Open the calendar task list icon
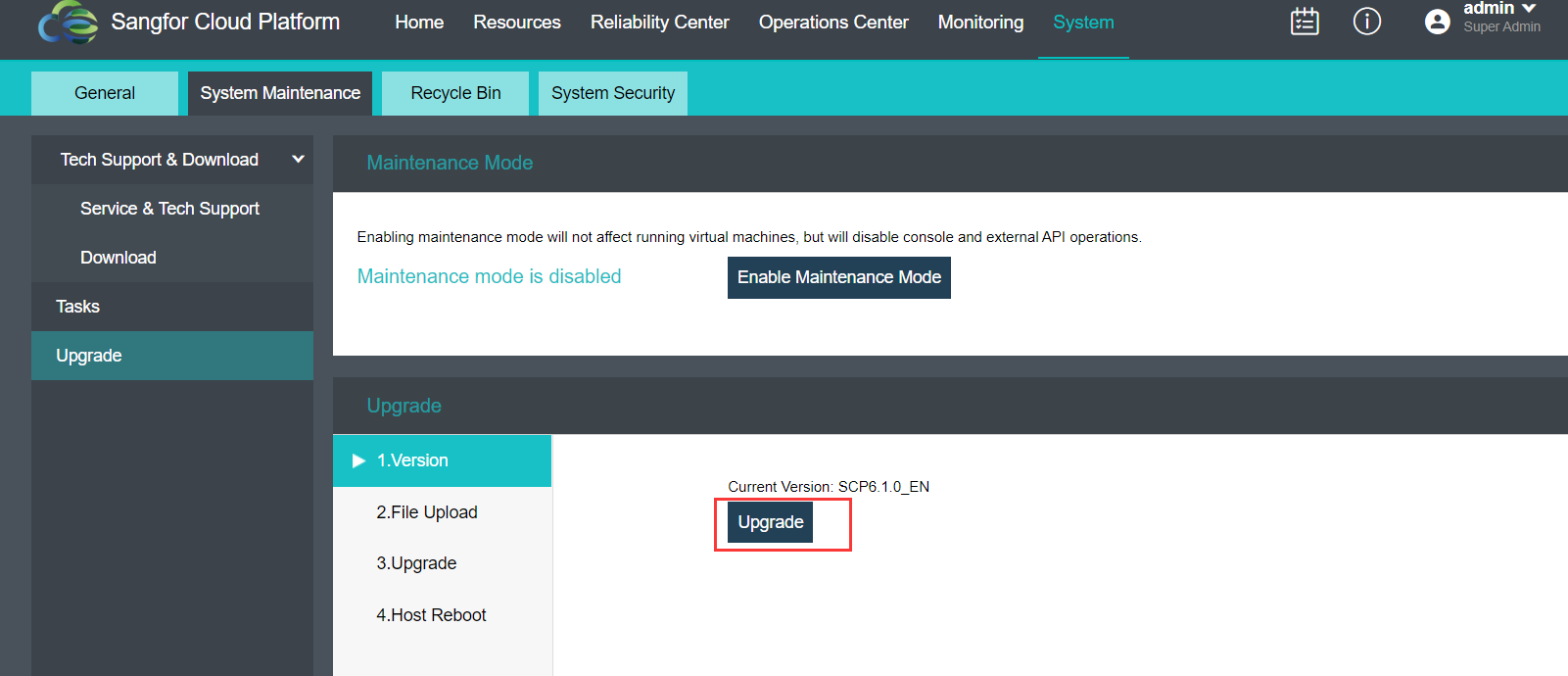Image resolution: width=1568 pixels, height=676 pixels. pyautogui.click(x=1305, y=22)
